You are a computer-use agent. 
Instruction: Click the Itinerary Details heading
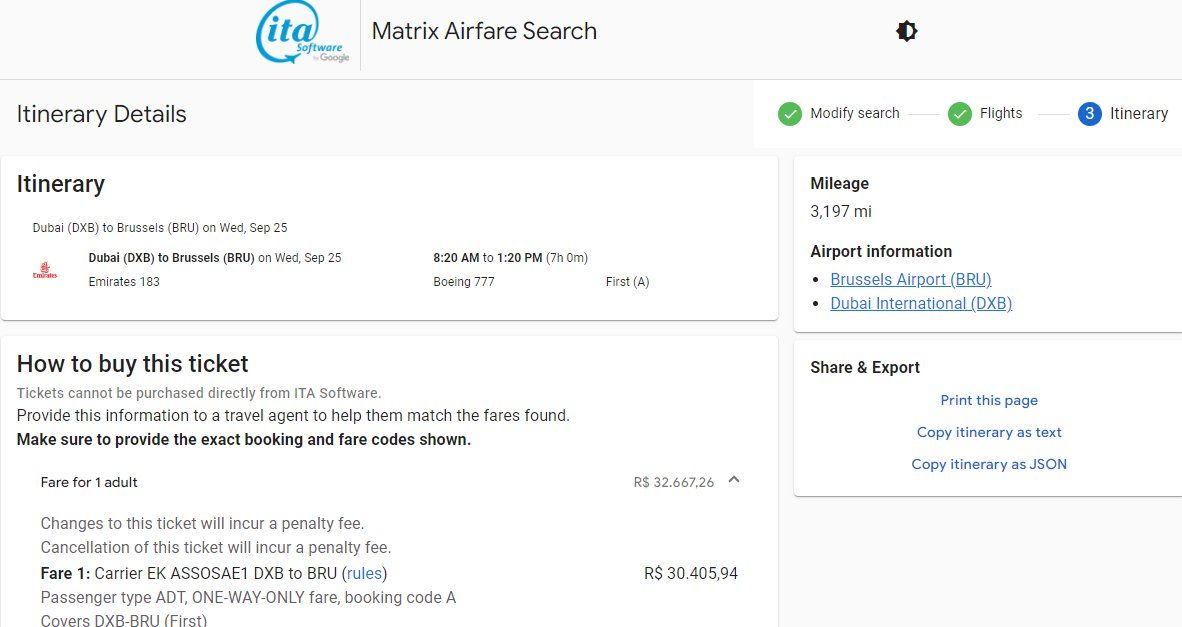102,114
